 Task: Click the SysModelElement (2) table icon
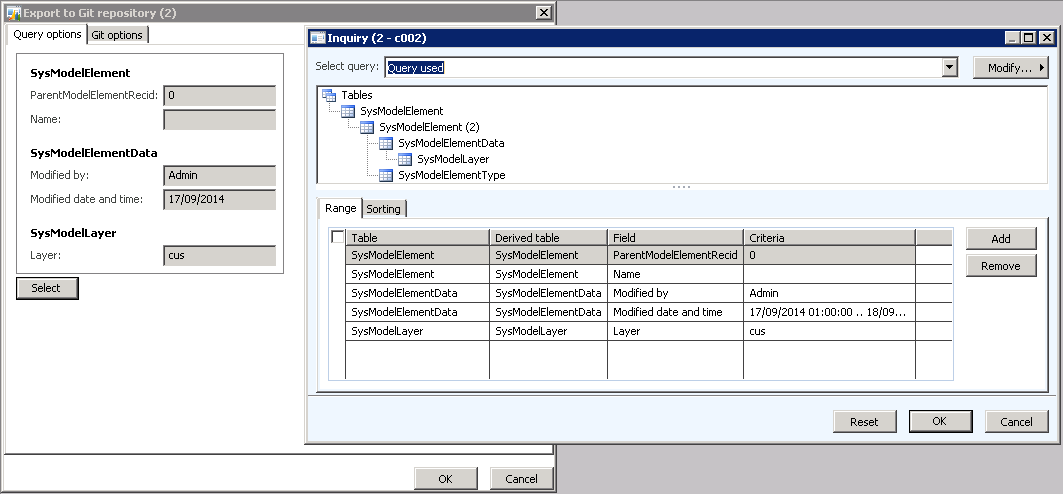(367, 127)
